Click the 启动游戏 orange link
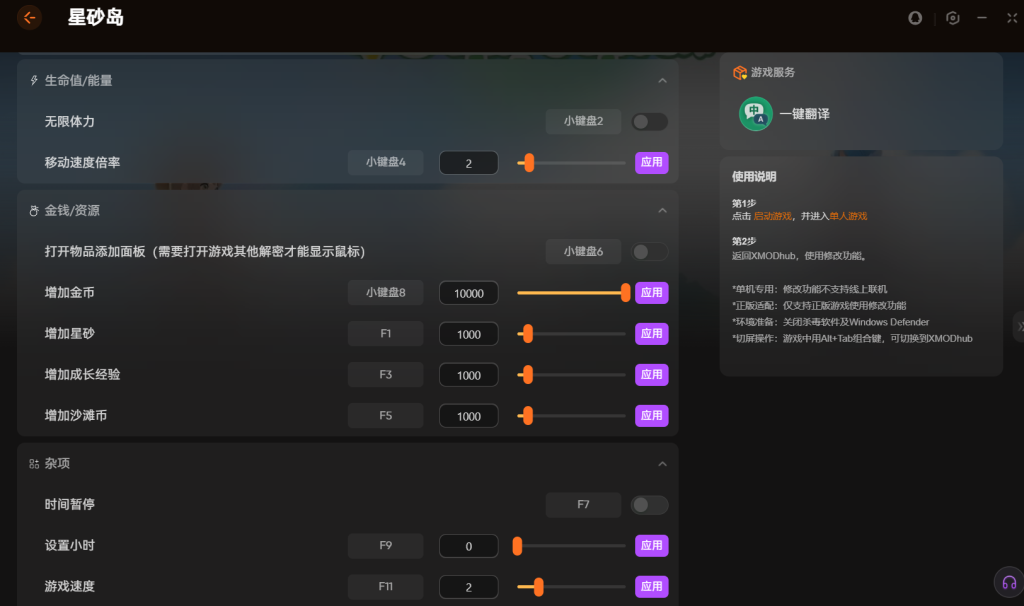Image resolution: width=1024 pixels, height=606 pixels. click(x=770, y=216)
